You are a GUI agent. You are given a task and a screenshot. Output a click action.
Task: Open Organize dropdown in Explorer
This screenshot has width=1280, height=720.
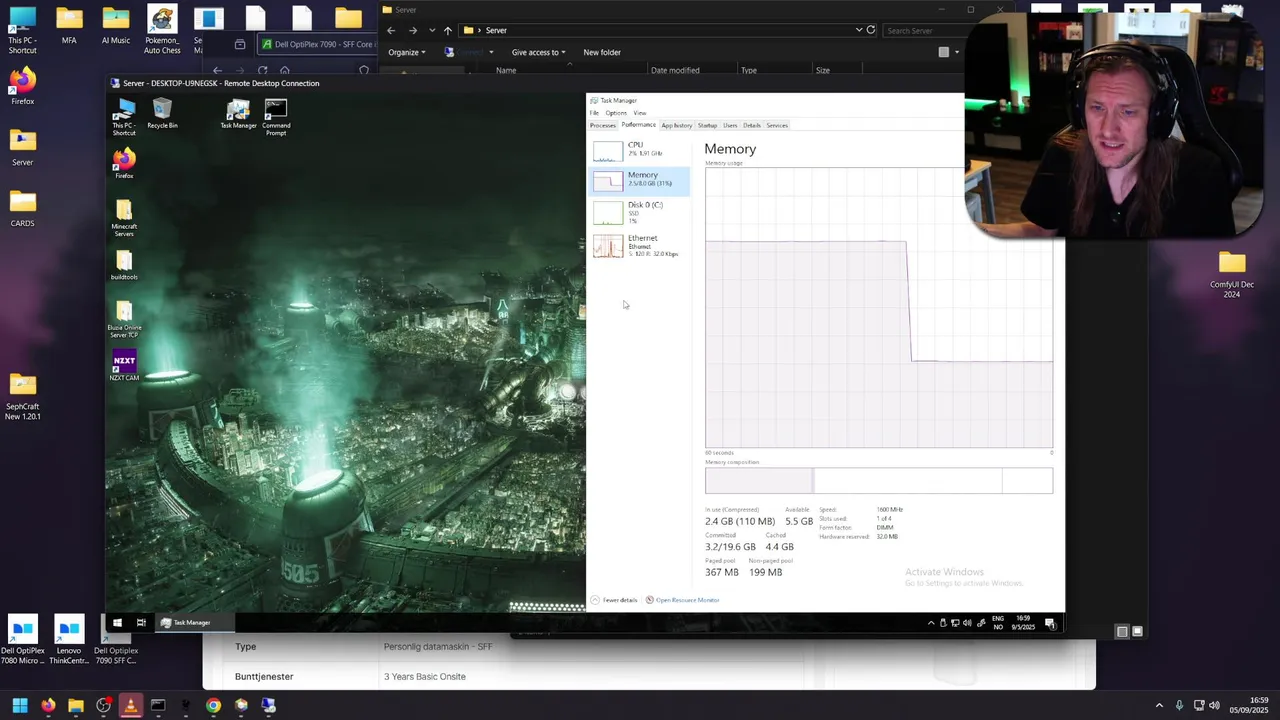click(407, 52)
